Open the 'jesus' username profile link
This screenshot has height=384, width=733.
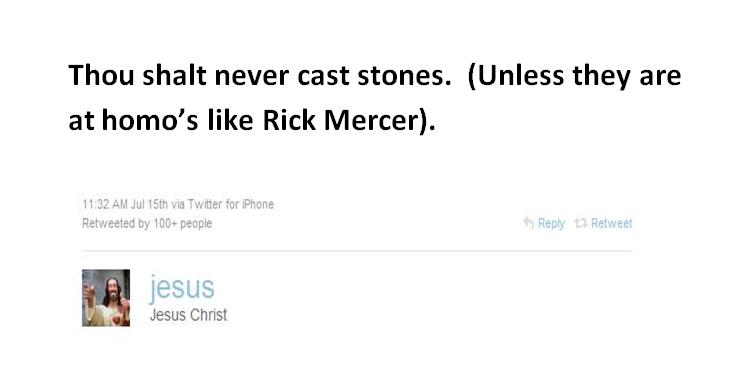click(182, 287)
